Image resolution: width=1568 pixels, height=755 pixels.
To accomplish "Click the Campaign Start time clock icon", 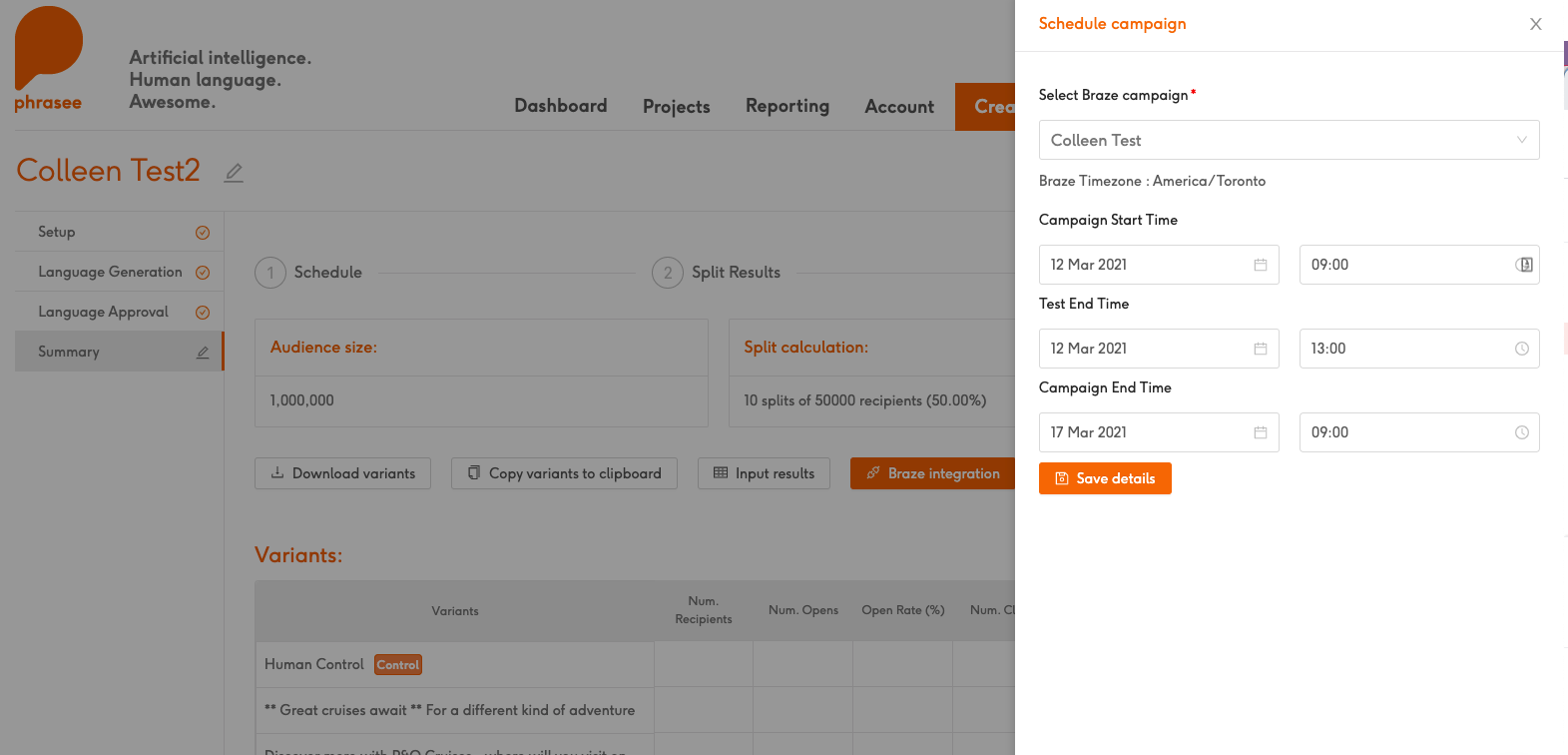I will pos(1524,265).
